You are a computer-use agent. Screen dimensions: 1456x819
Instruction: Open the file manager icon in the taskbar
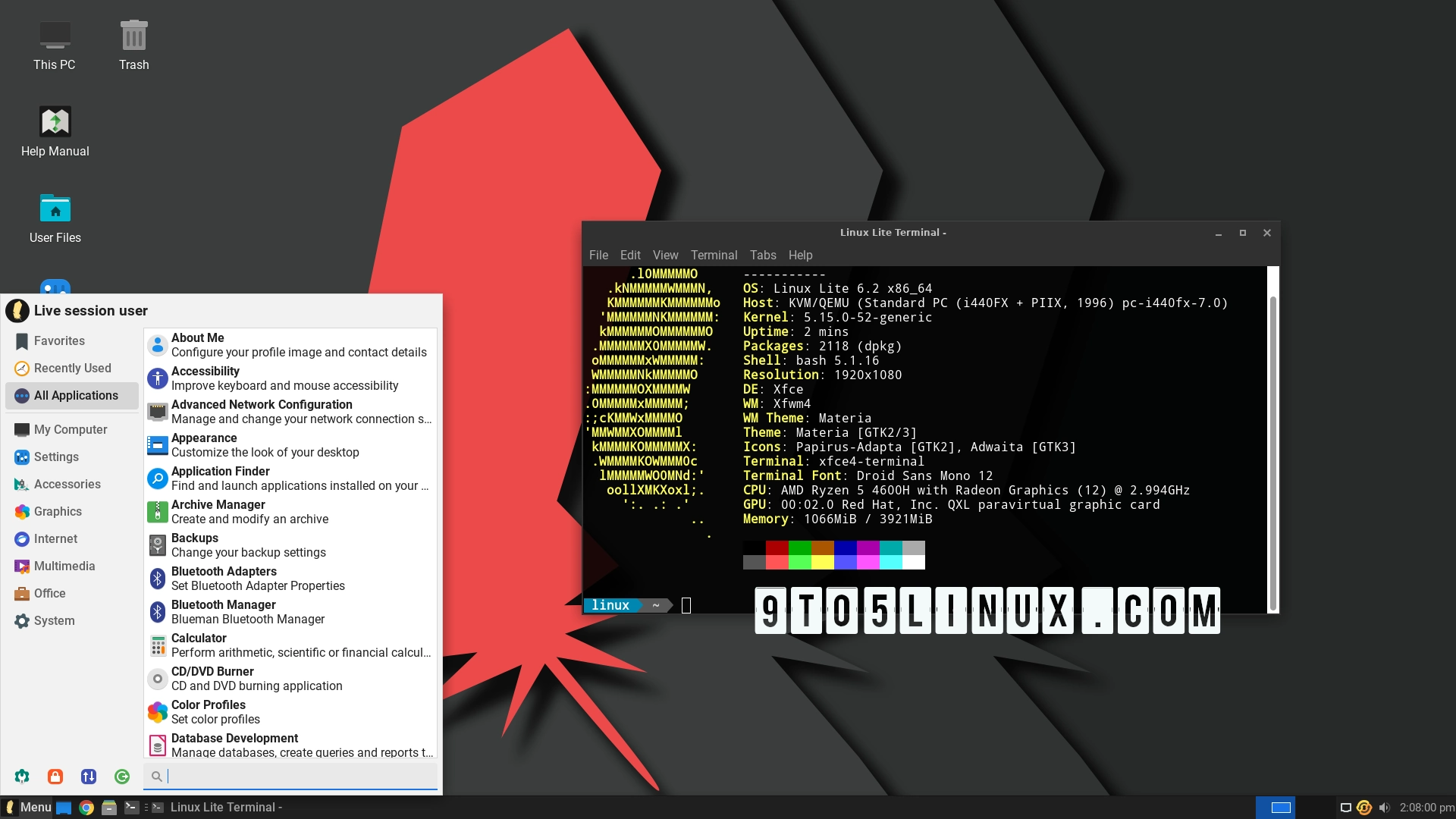(x=108, y=807)
